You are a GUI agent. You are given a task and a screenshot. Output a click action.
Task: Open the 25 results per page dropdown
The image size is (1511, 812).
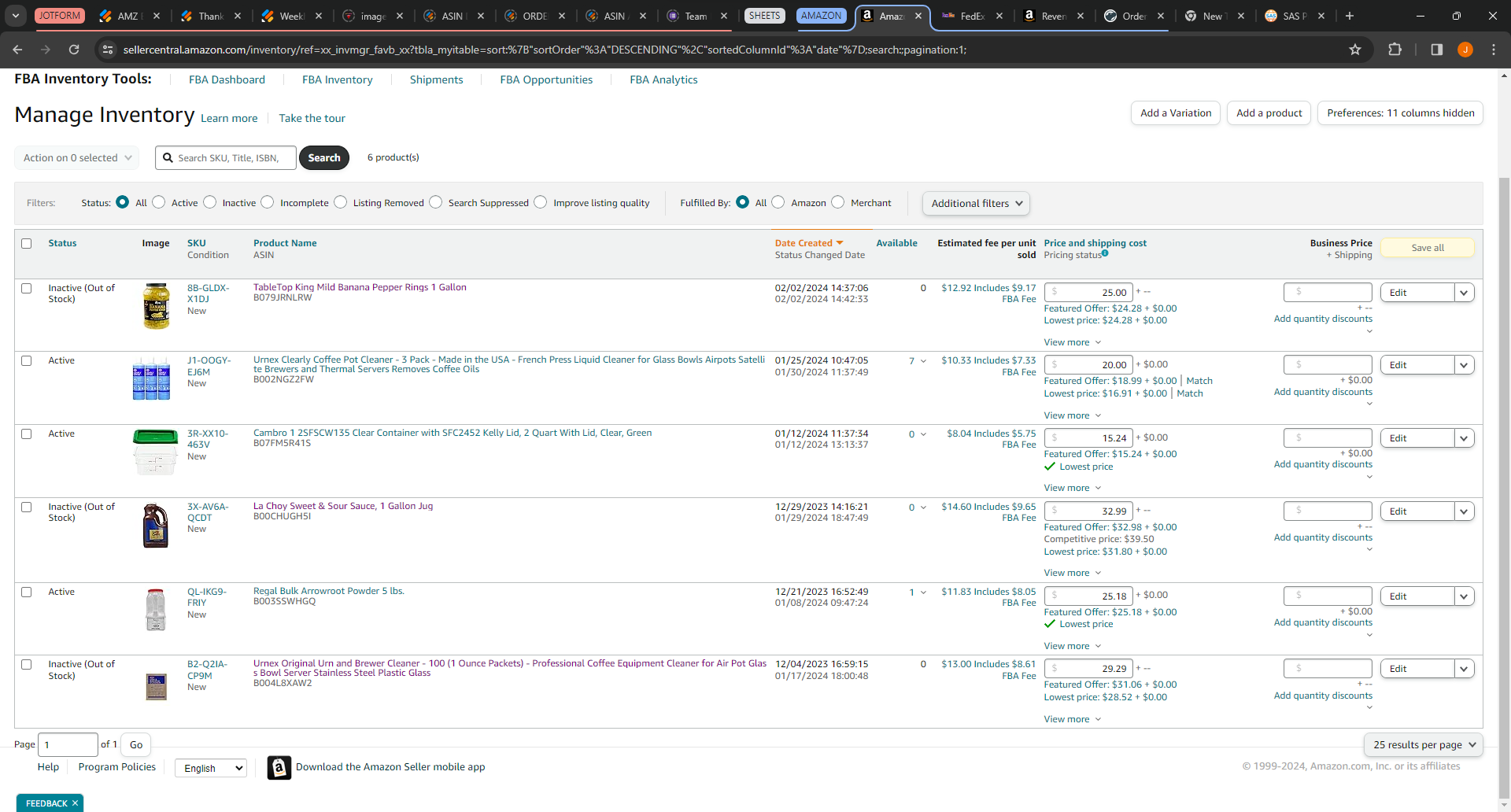tap(1424, 745)
